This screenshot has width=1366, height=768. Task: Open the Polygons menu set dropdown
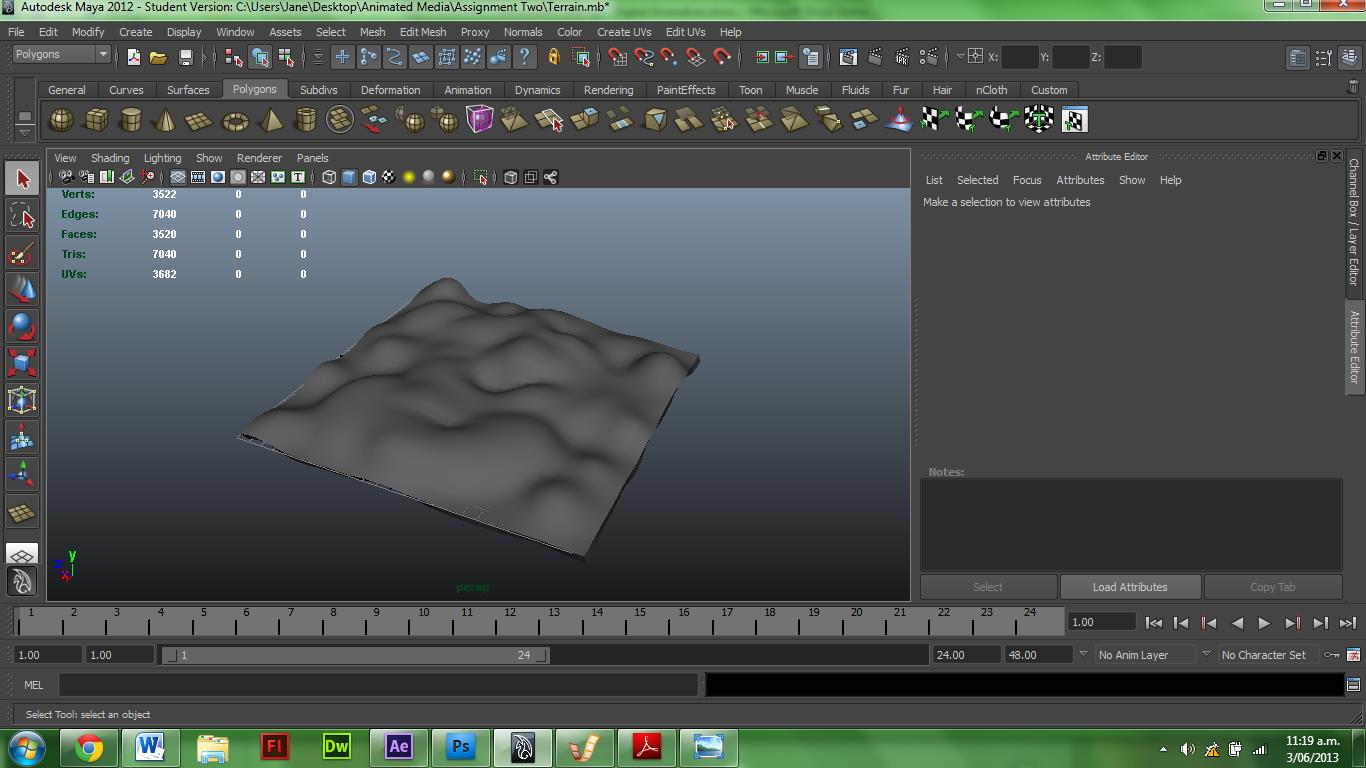click(60, 54)
